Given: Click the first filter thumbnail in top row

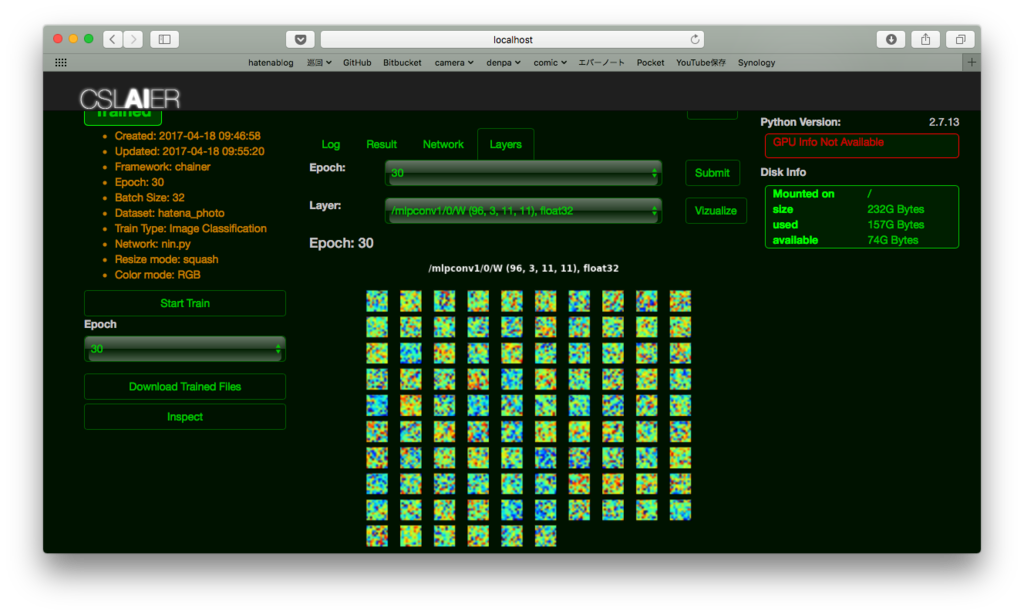Looking at the screenshot, I should click(x=377, y=301).
